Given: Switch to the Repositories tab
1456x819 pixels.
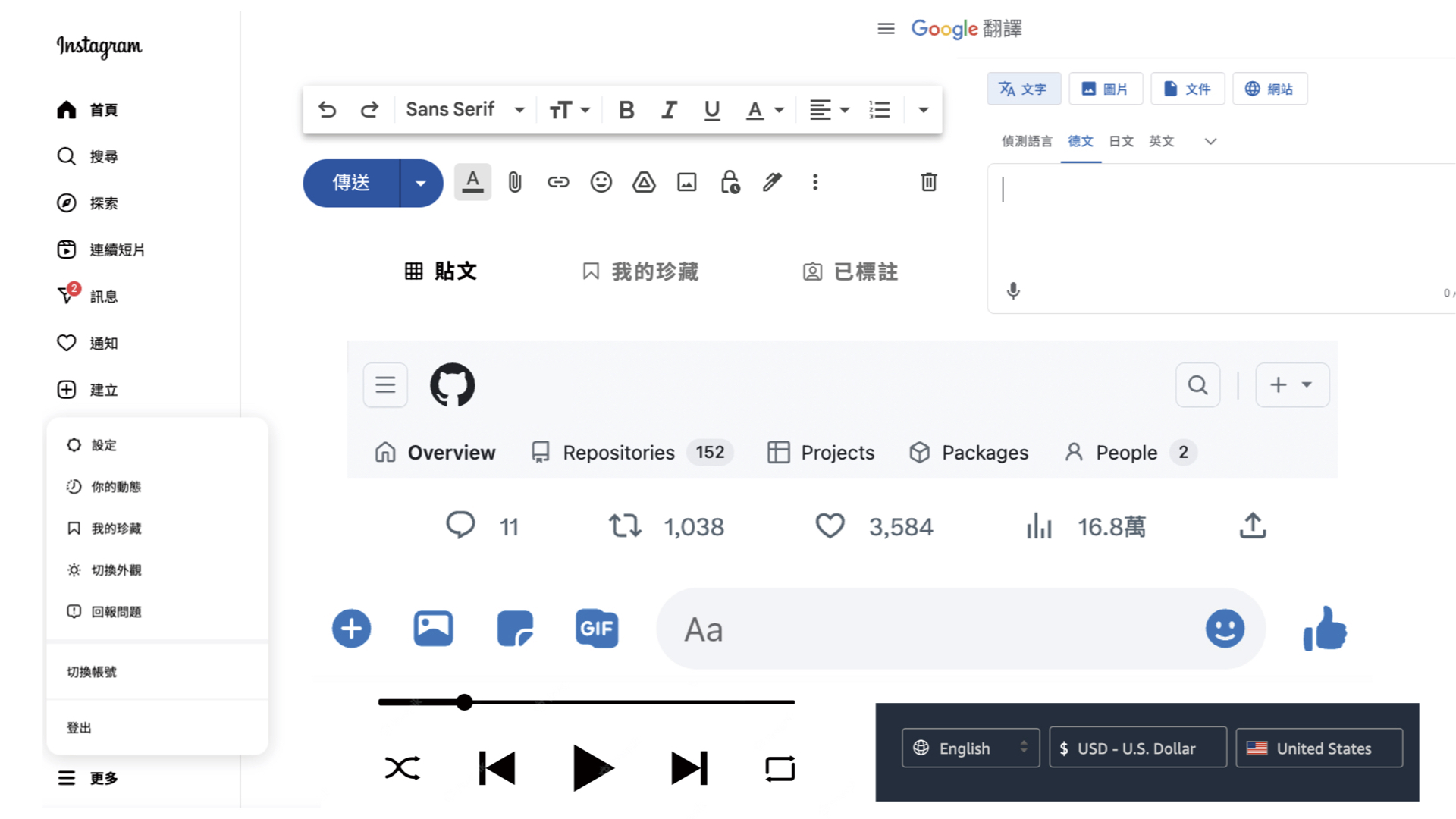Looking at the screenshot, I should tap(618, 453).
